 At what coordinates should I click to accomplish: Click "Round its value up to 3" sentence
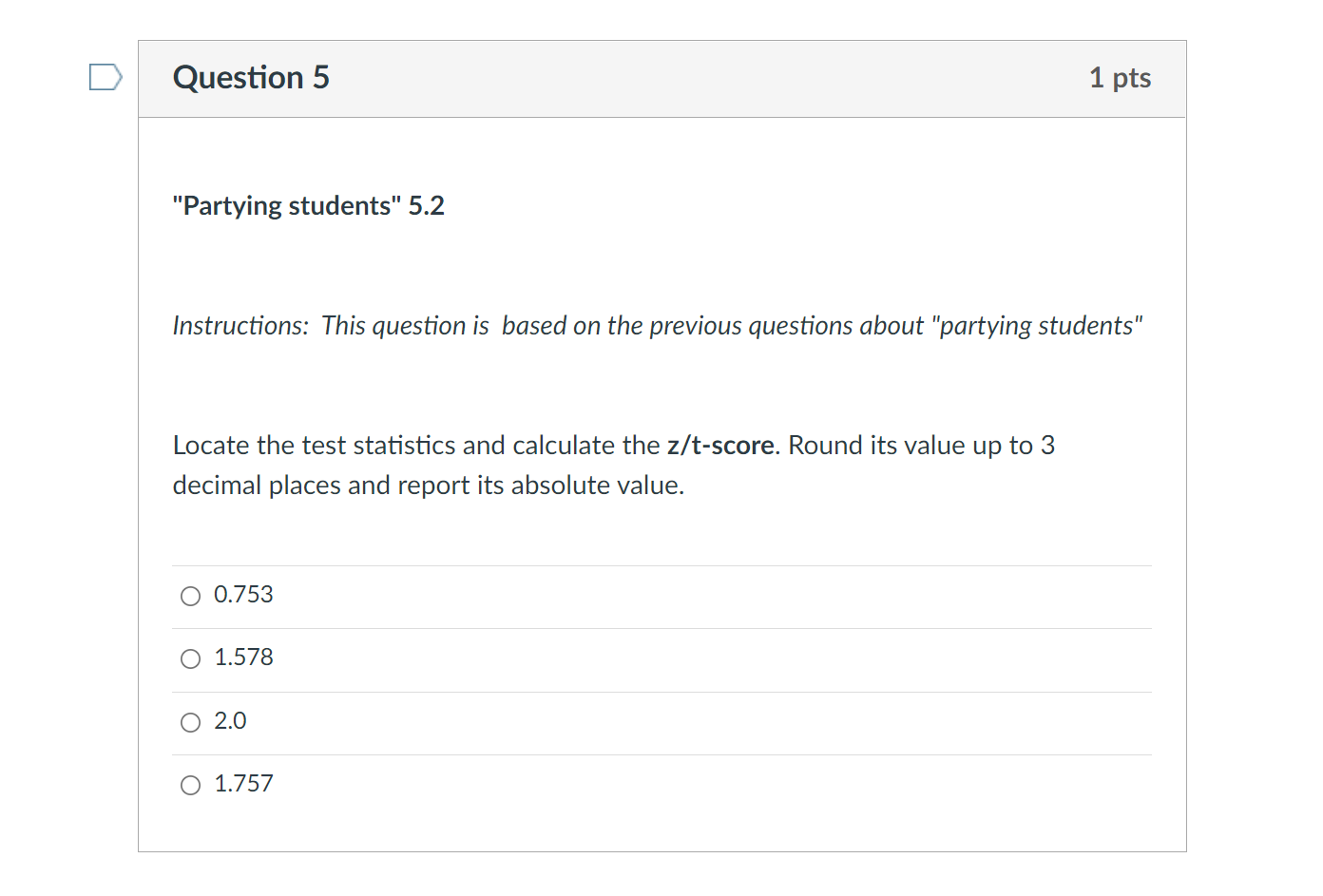(921, 446)
